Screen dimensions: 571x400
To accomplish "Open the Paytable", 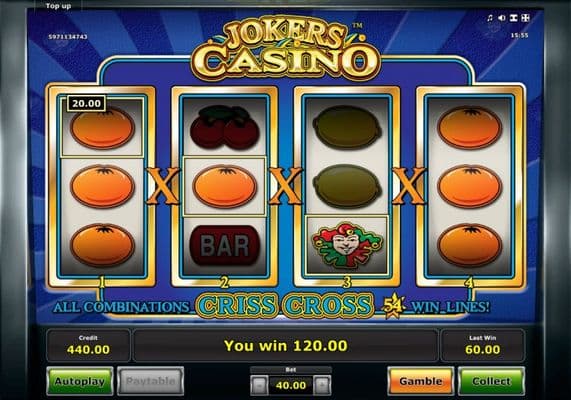I will pos(150,381).
